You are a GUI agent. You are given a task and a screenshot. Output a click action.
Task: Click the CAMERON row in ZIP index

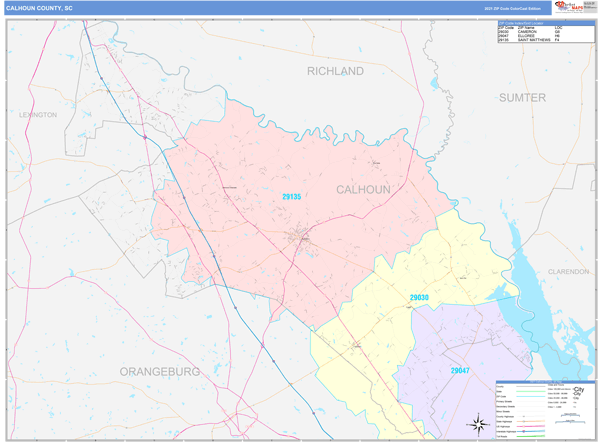tap(546, 32)
